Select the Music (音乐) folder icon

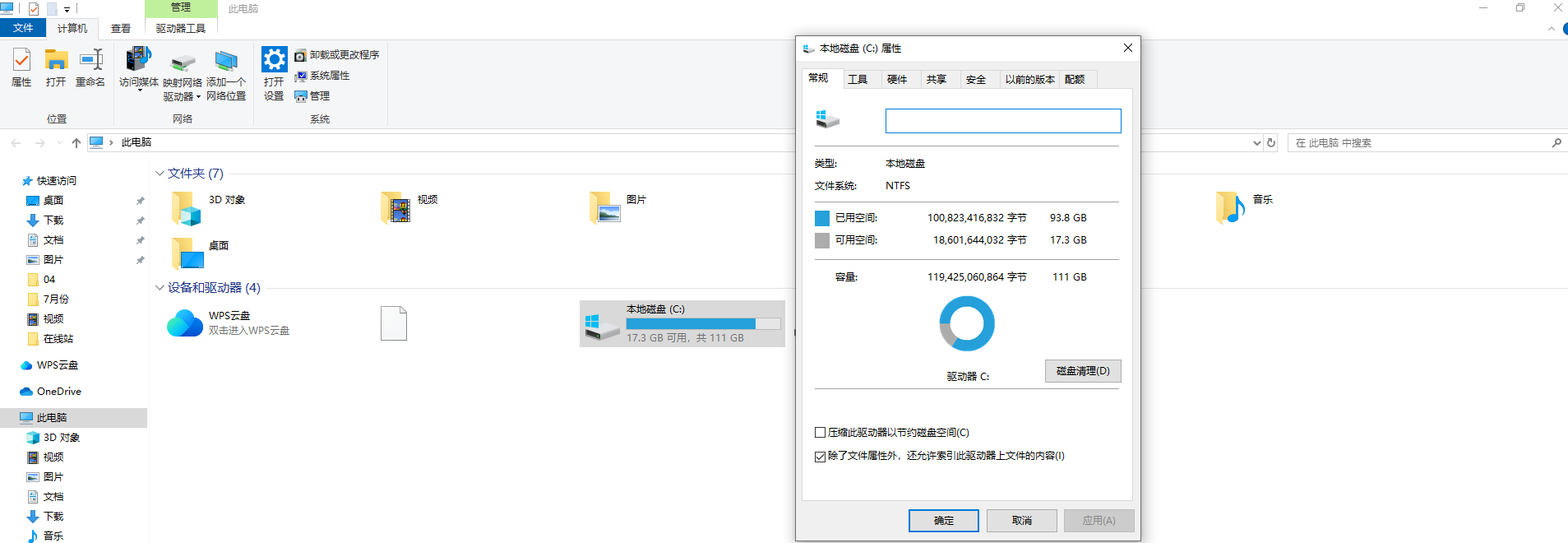pyautogui.click(x=1231, y=207)
